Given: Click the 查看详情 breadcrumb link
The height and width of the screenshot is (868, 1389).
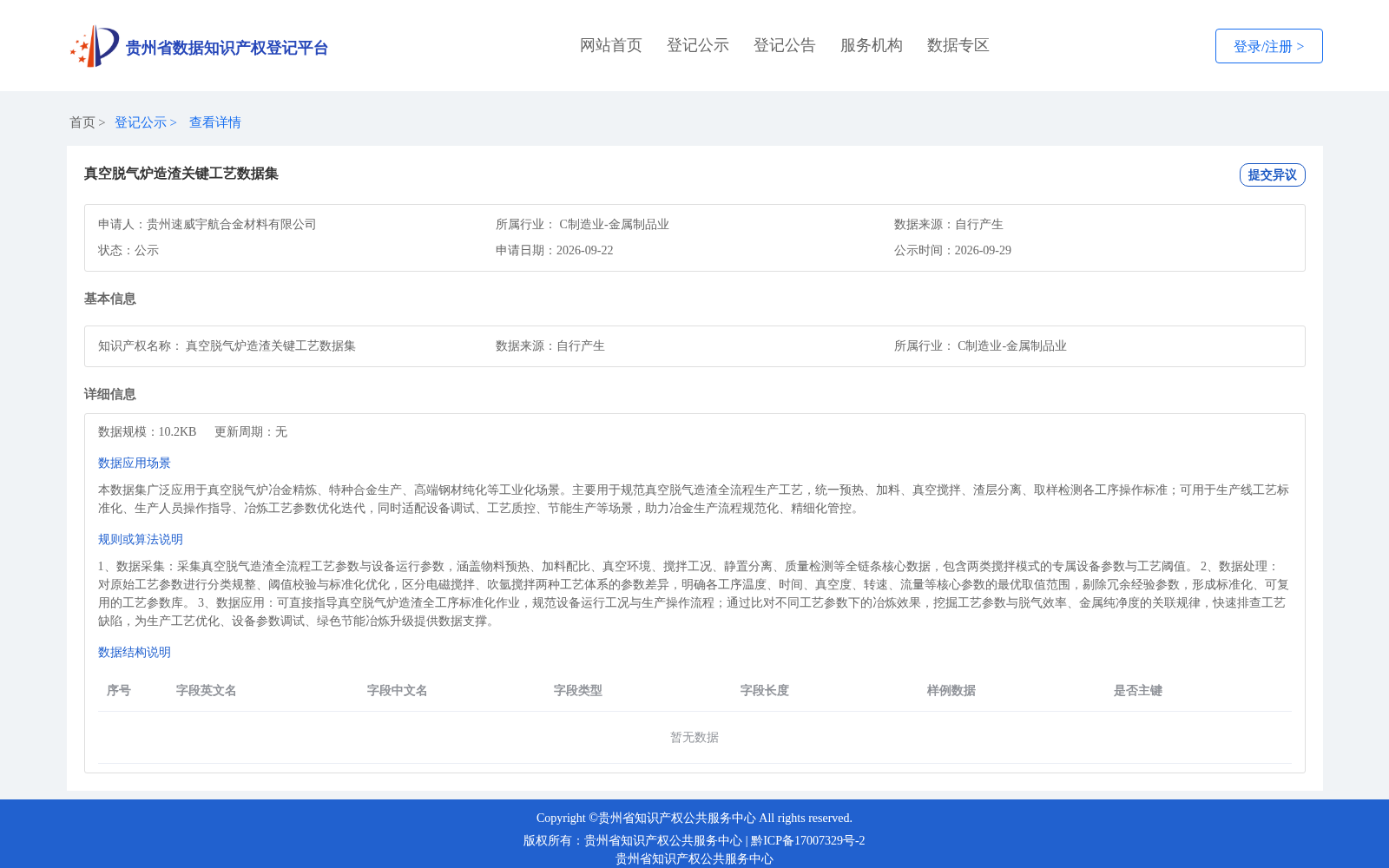Looking at the screenshot, I should pos(215,122).
